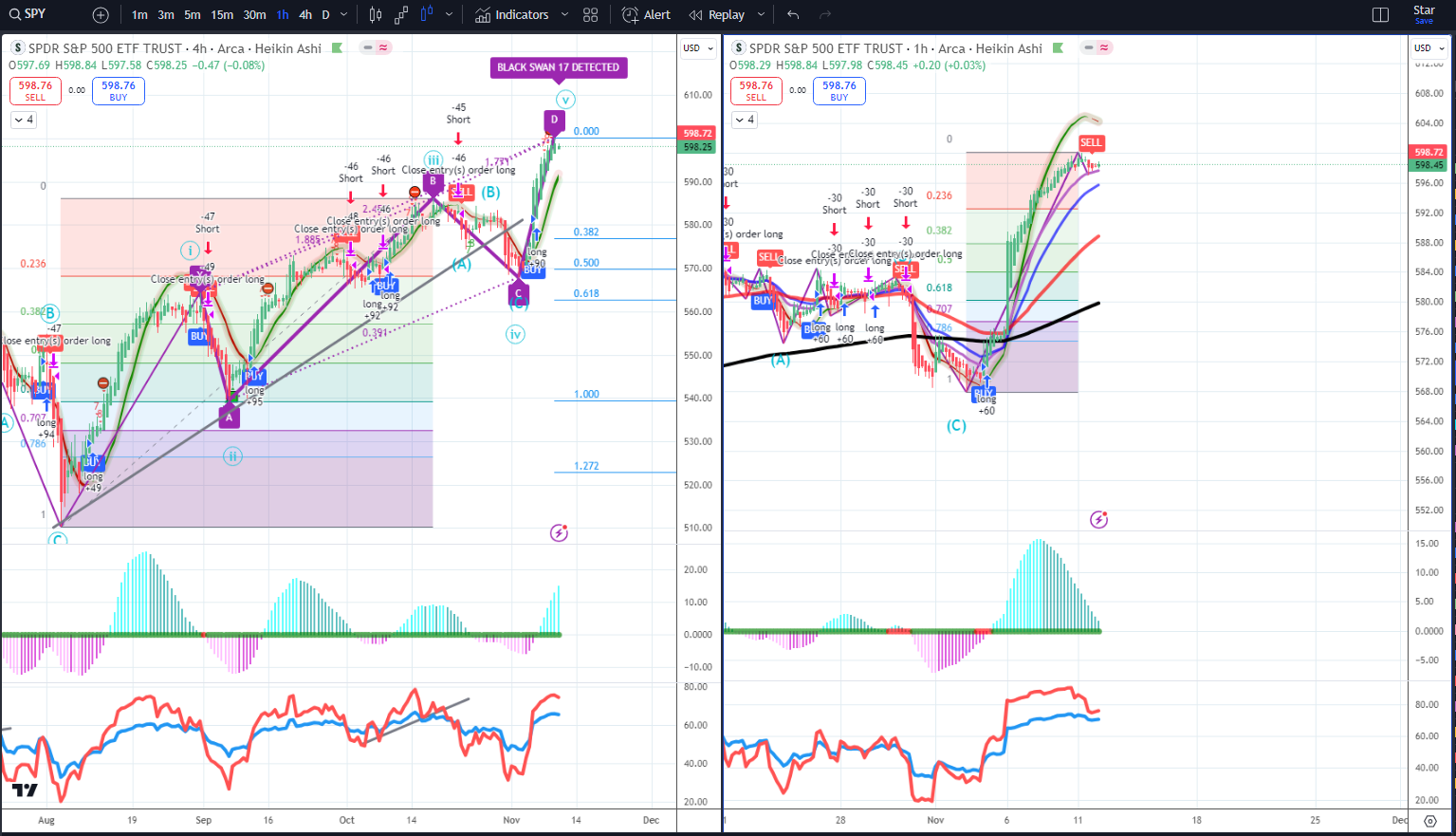
Task: Click the red 598.72 price label on 4h axis
Action: [x=698, y=134]
